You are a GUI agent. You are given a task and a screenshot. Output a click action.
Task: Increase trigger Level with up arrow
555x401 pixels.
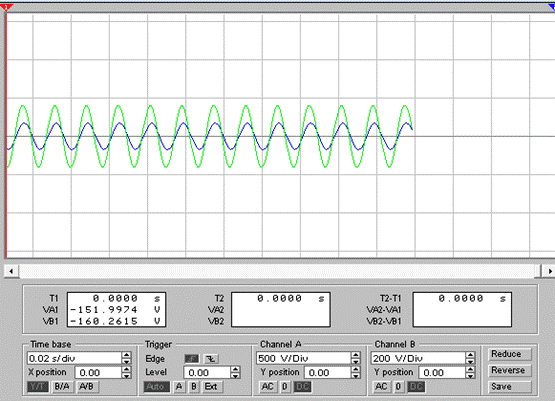coord(235,369)
